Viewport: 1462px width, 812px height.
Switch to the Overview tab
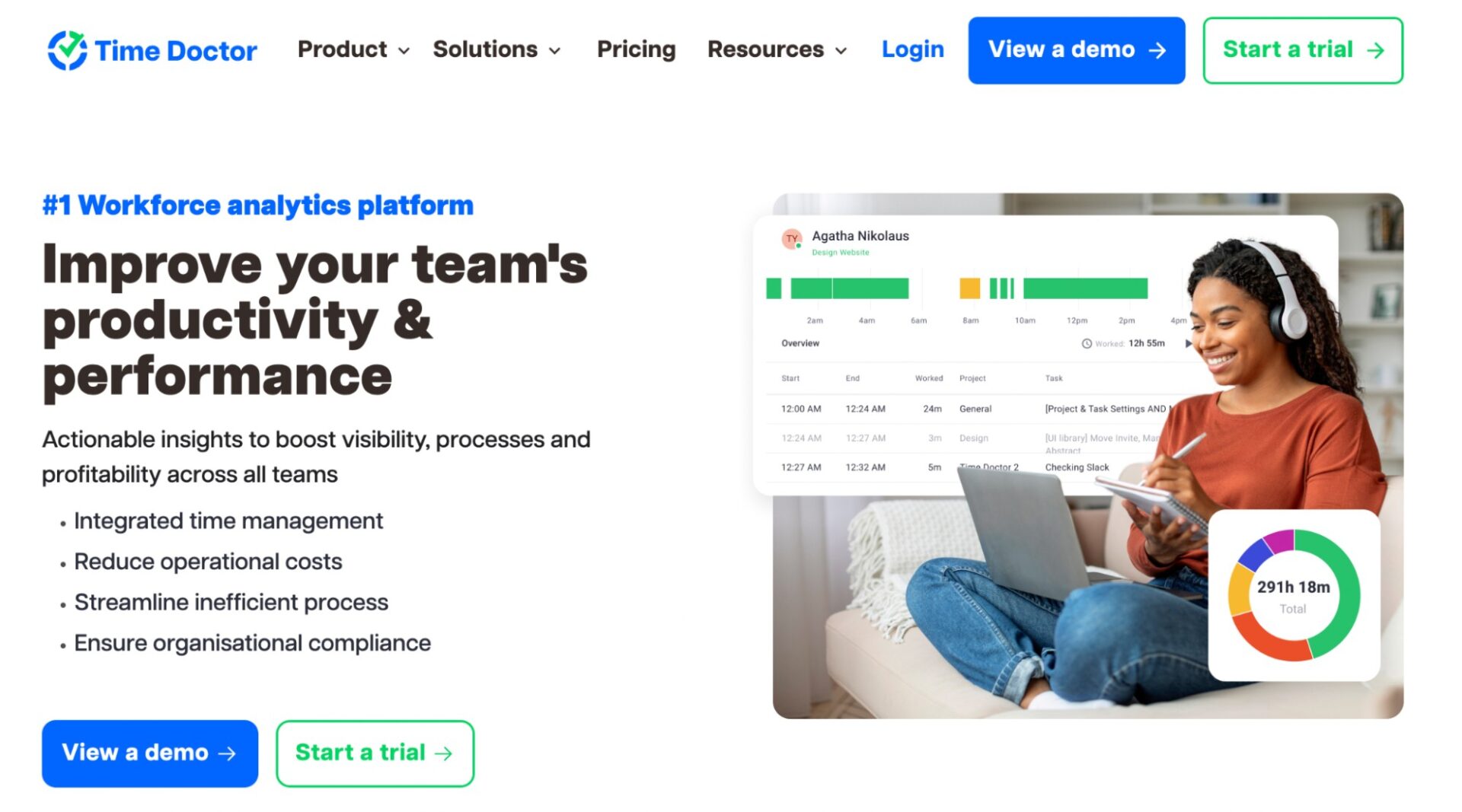tap(799, 343)
